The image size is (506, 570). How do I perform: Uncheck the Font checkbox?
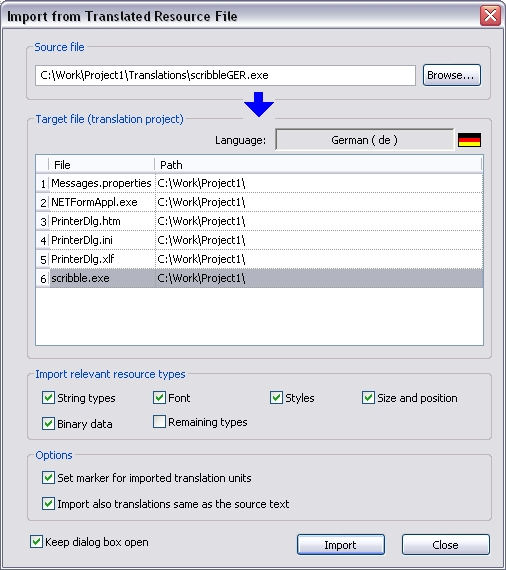pos(159,398)
